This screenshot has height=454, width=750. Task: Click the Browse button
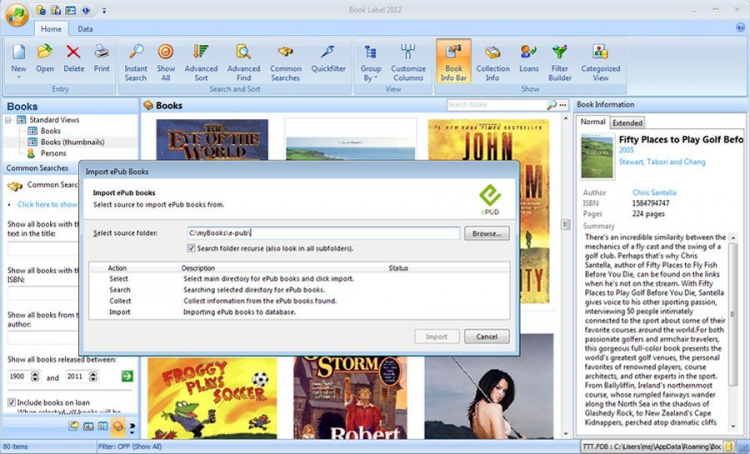(487, 233)
